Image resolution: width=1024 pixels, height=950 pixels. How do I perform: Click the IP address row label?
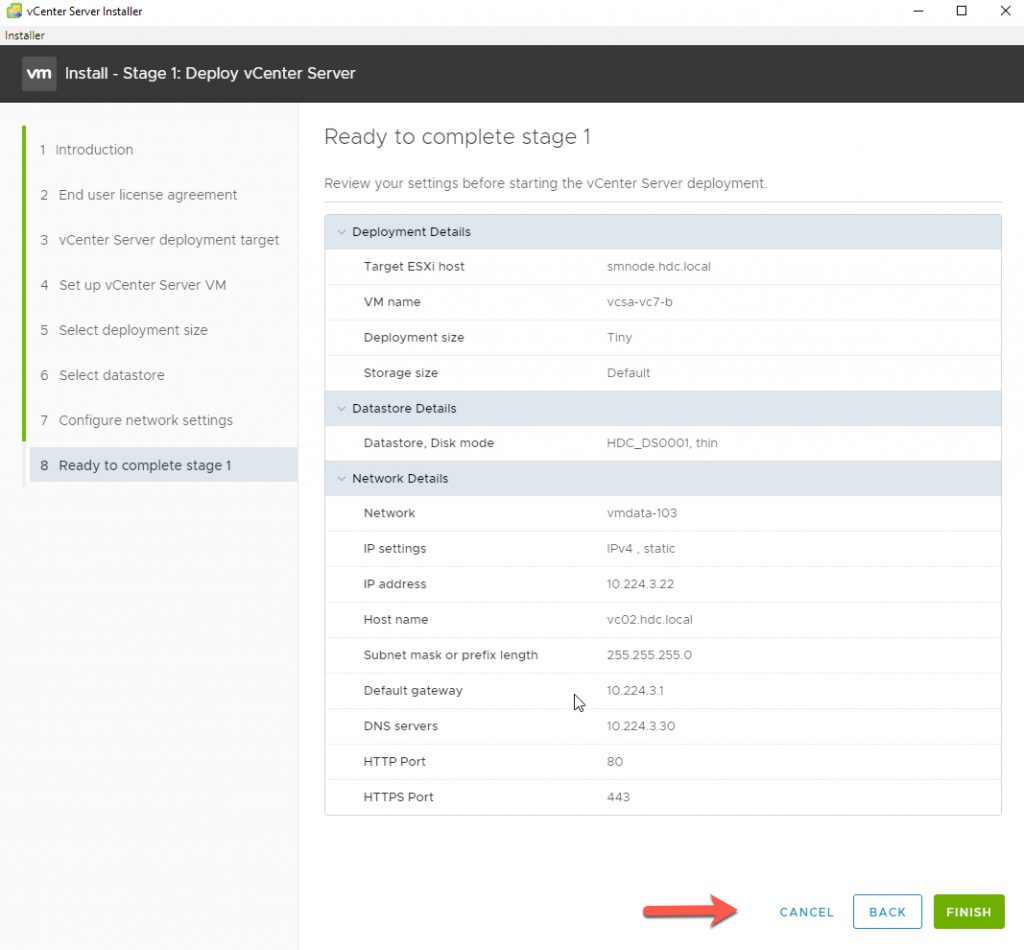[x=394, y=584]
